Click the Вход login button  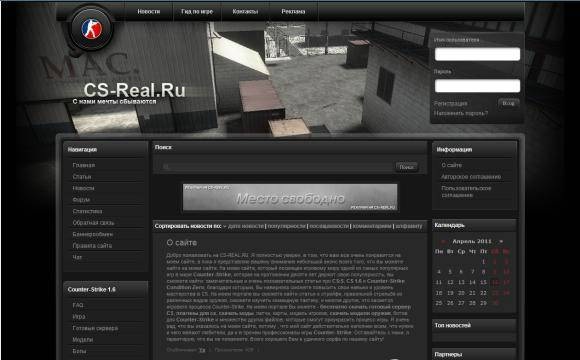click(x=509, y=104)
